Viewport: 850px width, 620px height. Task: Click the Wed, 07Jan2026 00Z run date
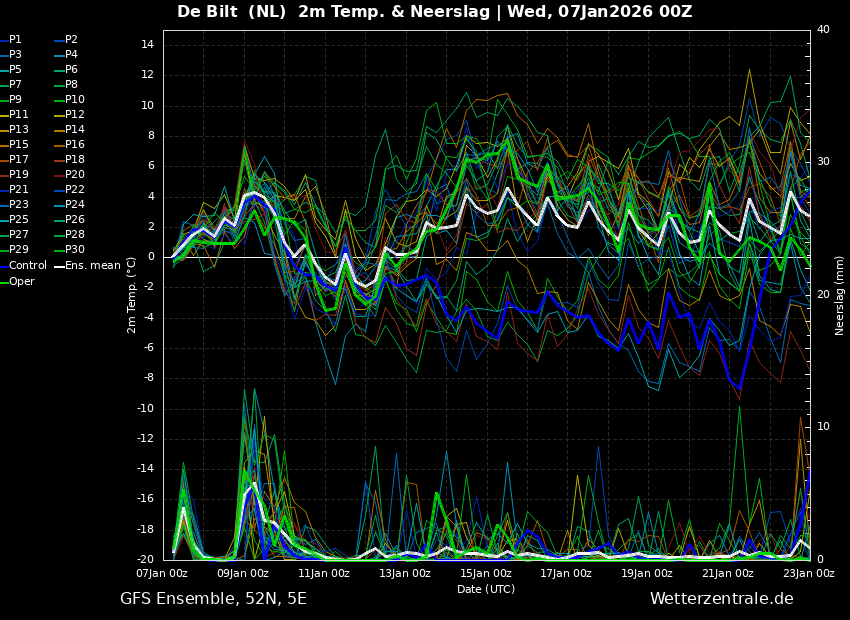[x=600, y=11]
